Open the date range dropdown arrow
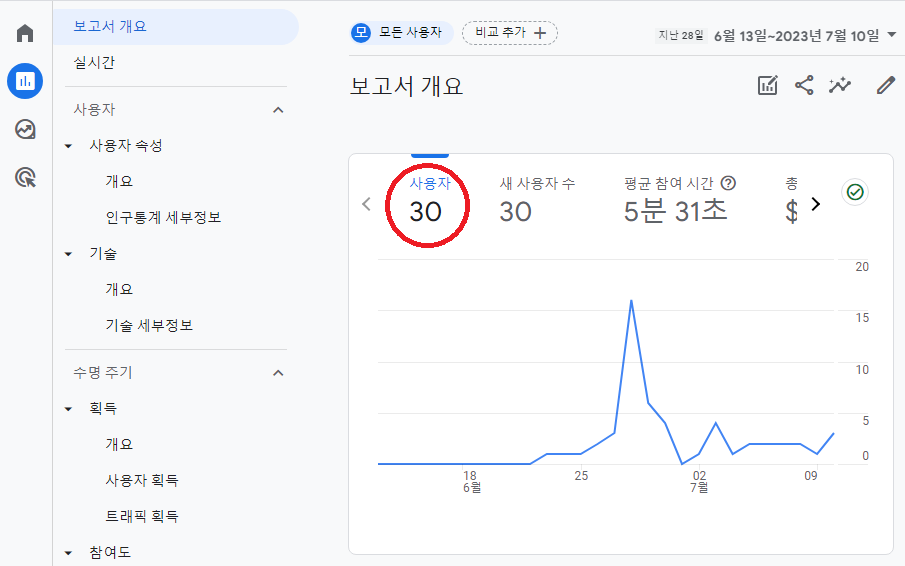The width and height of the screenshot is (905, 566). click(891, 35)
